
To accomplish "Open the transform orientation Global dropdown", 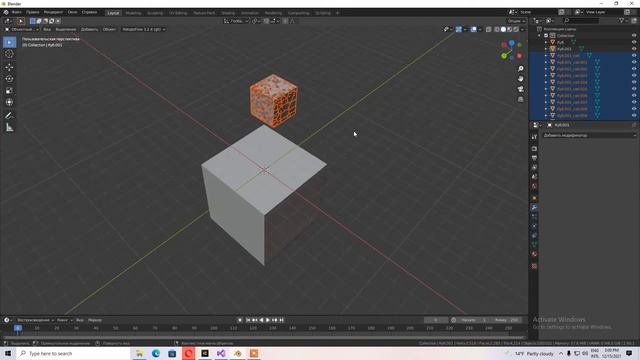I will pyautogui.click(x=236, y=21).
